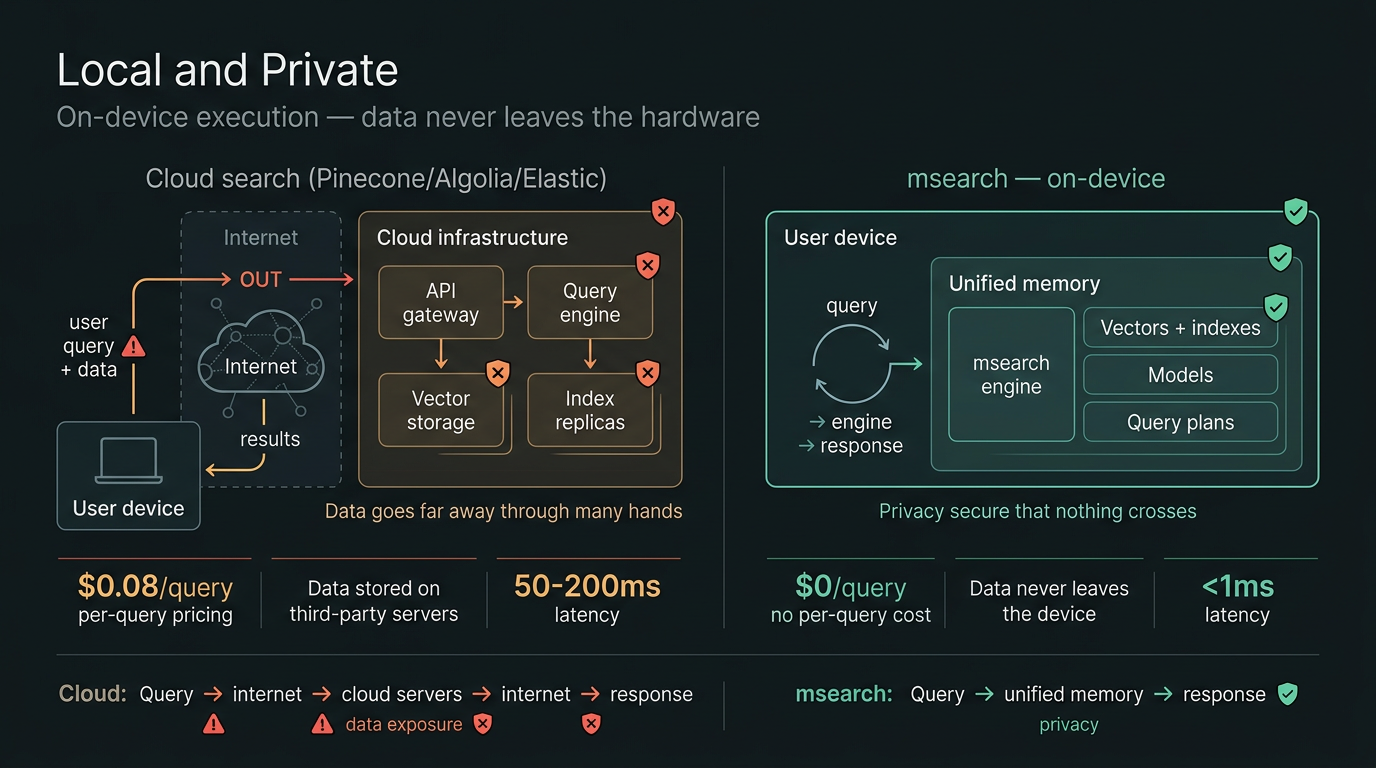Viewport: 1376px width, 768px height.
Task: Click the down arrow from API gateway to Vector storage
Action: tap(441, 354)
